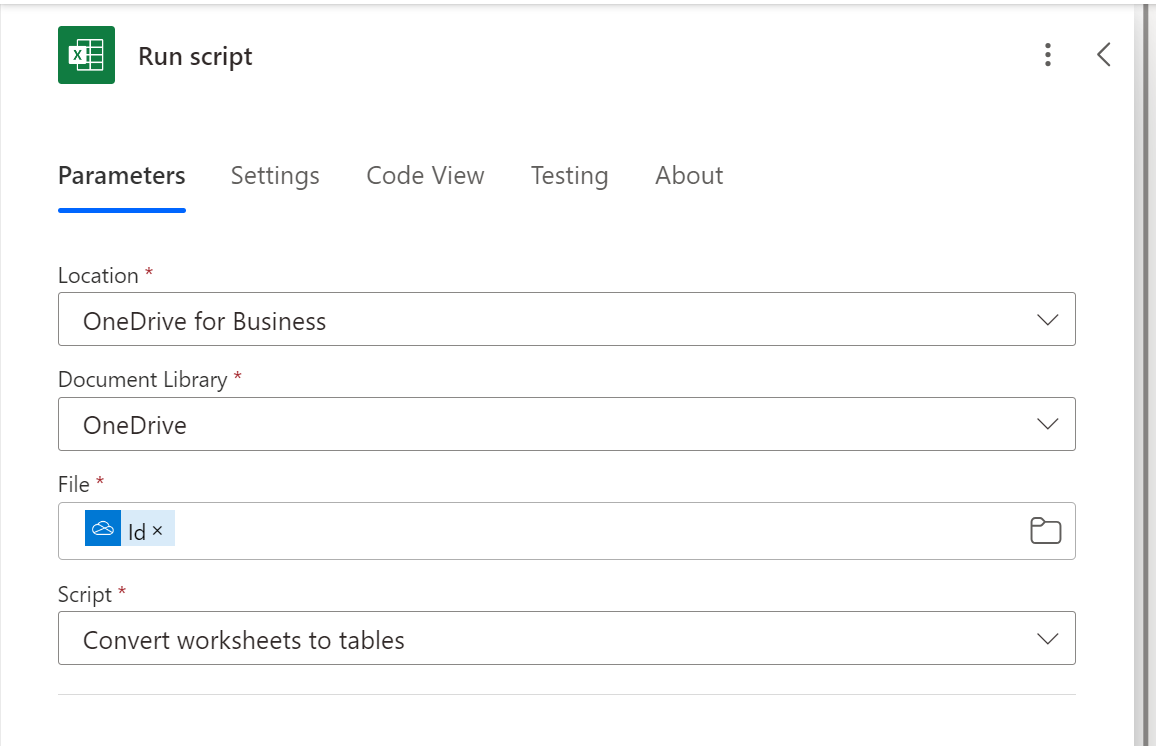Image resolution: width=1156 pixels, height=746 pixels.
Task: Click the Convert worksheets to tables script value
Action: [x=244, y=640]
